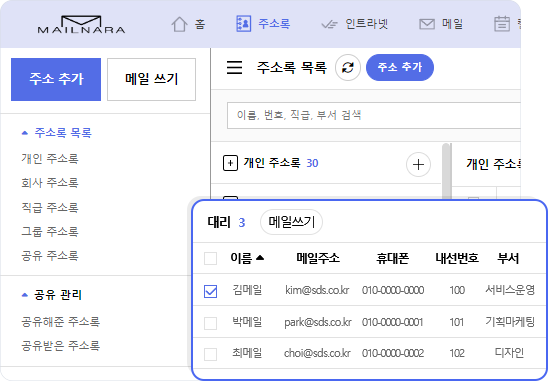Open 그룹 주소록 in sidebar
The height and width of the screenshot is (381, 548).
[50, 231]
